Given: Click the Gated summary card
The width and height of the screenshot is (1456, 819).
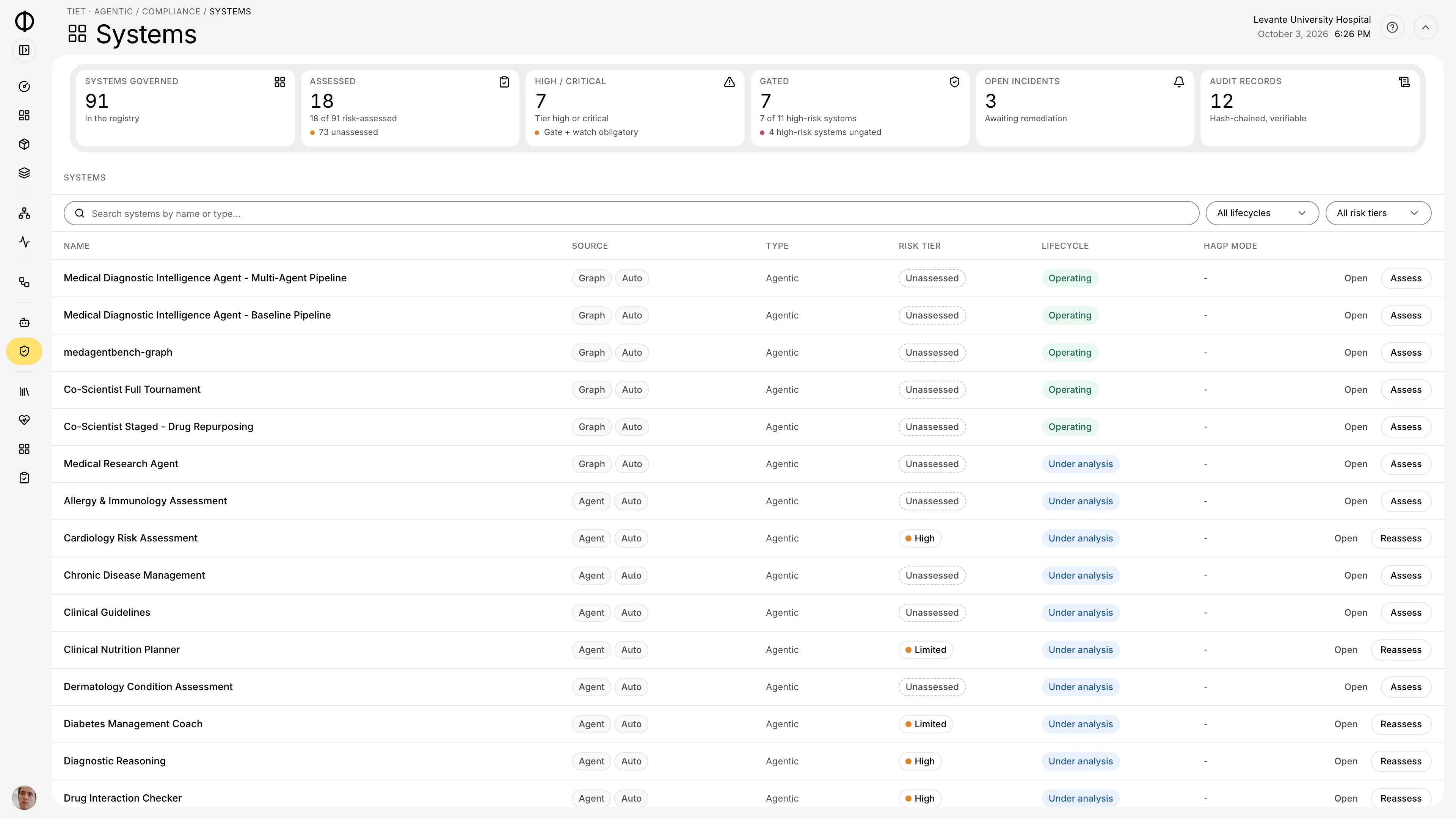Looking at the screenshot, I should [860, 108].
